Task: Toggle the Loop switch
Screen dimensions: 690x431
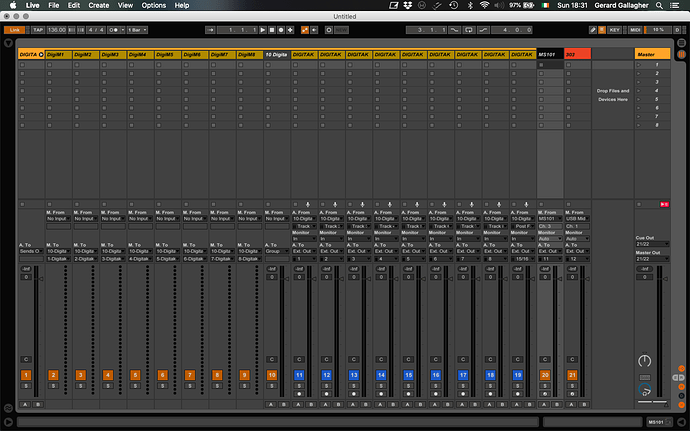Action: 469,30
